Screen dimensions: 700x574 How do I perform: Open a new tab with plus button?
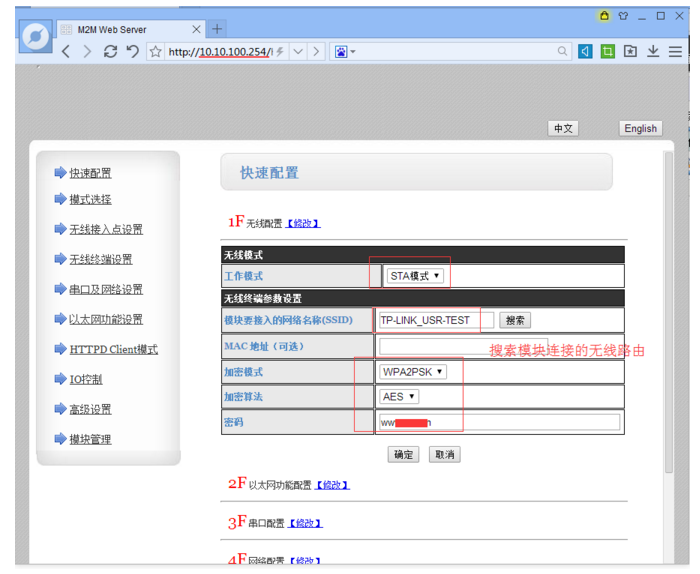click(218, 29)
